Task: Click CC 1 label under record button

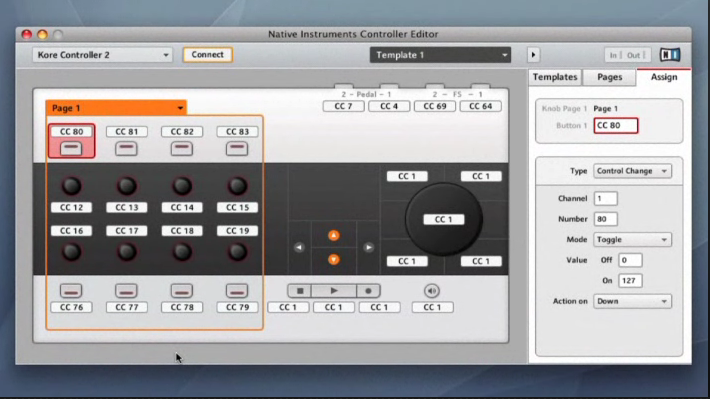Action: coord(379,307)
